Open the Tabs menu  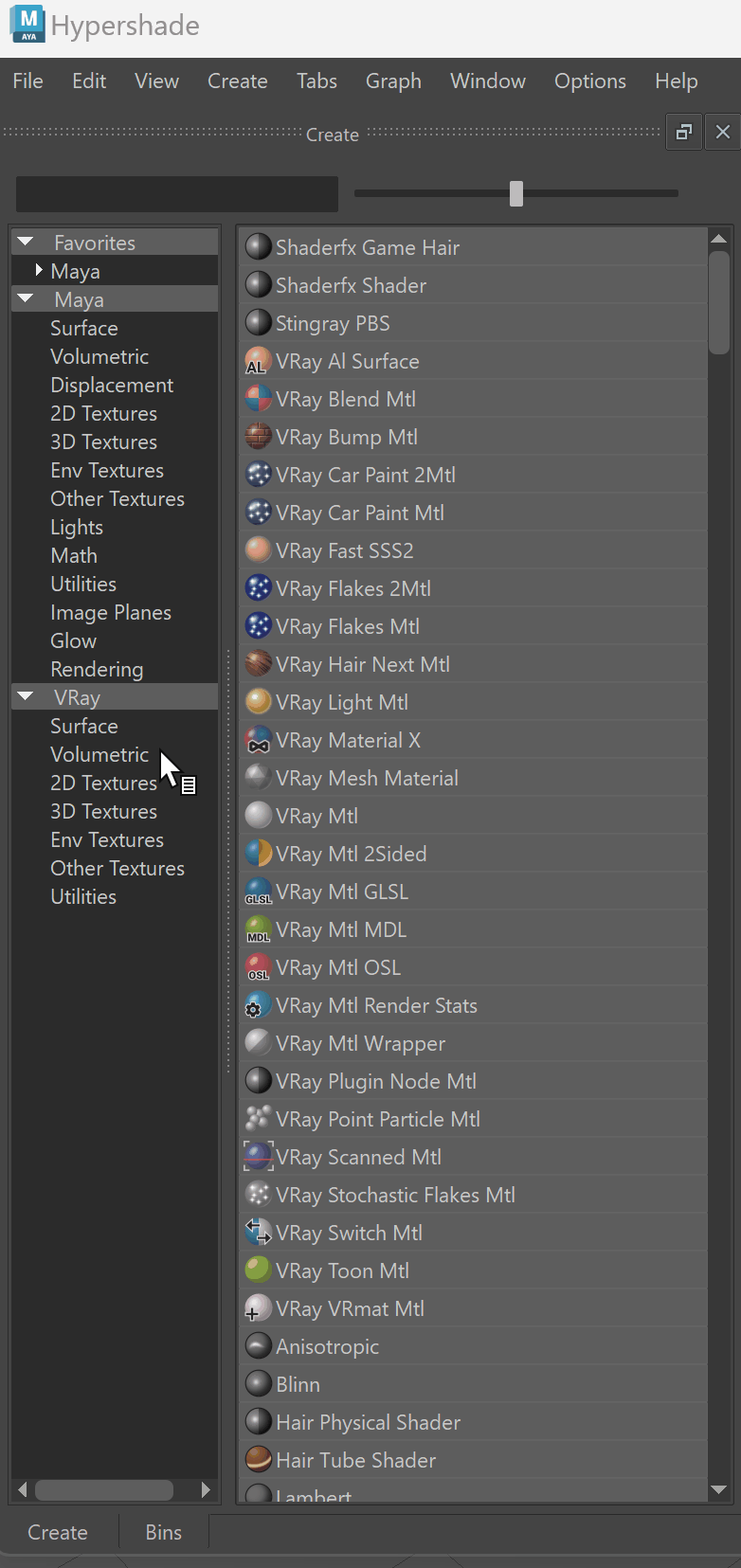pos(316,81)
